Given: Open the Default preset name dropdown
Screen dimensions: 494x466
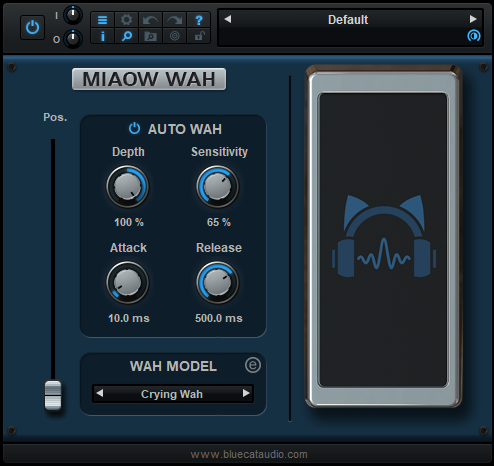Looking at the screenshot, I should point(348,20).
